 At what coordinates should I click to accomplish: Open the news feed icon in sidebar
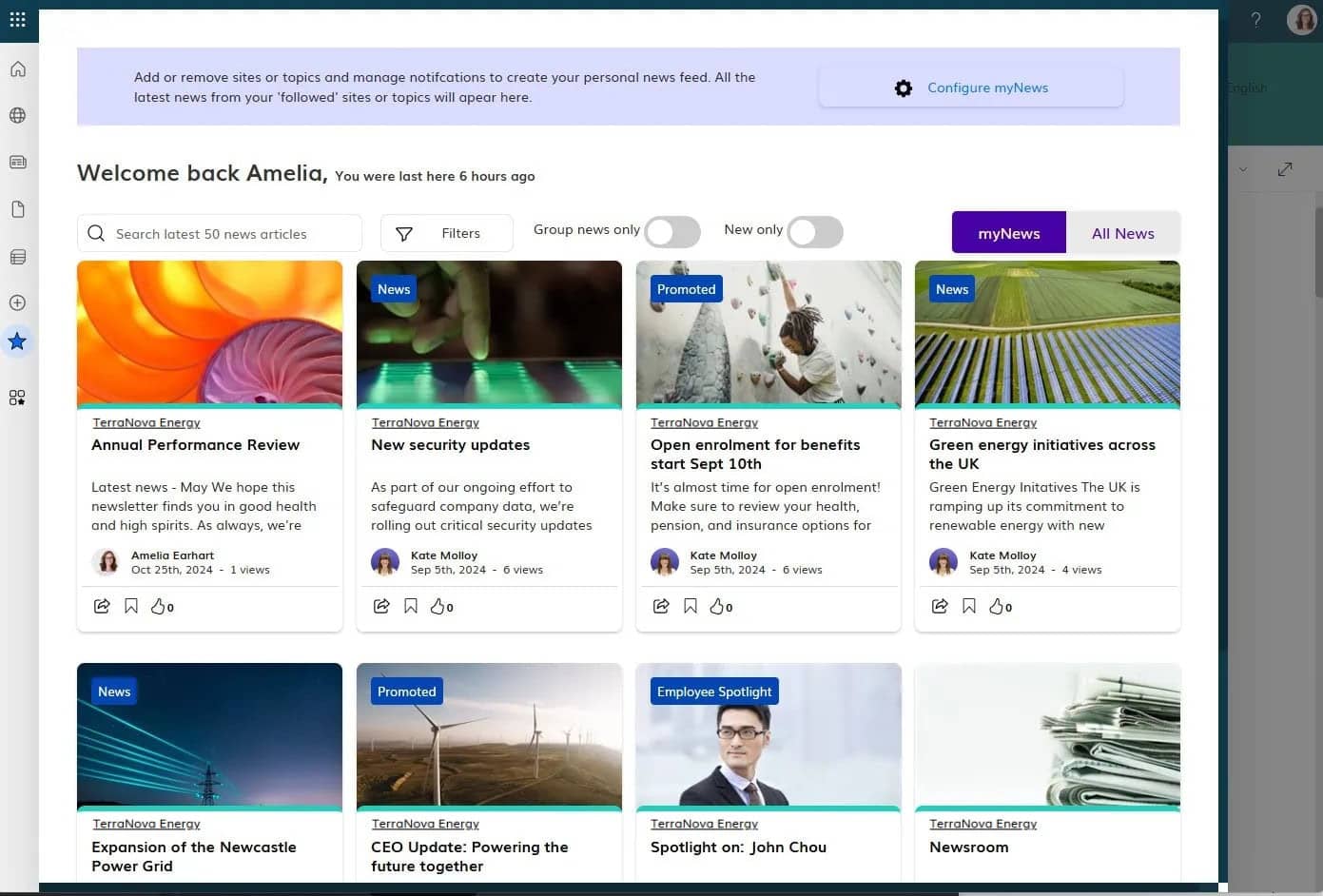(18, 162)
